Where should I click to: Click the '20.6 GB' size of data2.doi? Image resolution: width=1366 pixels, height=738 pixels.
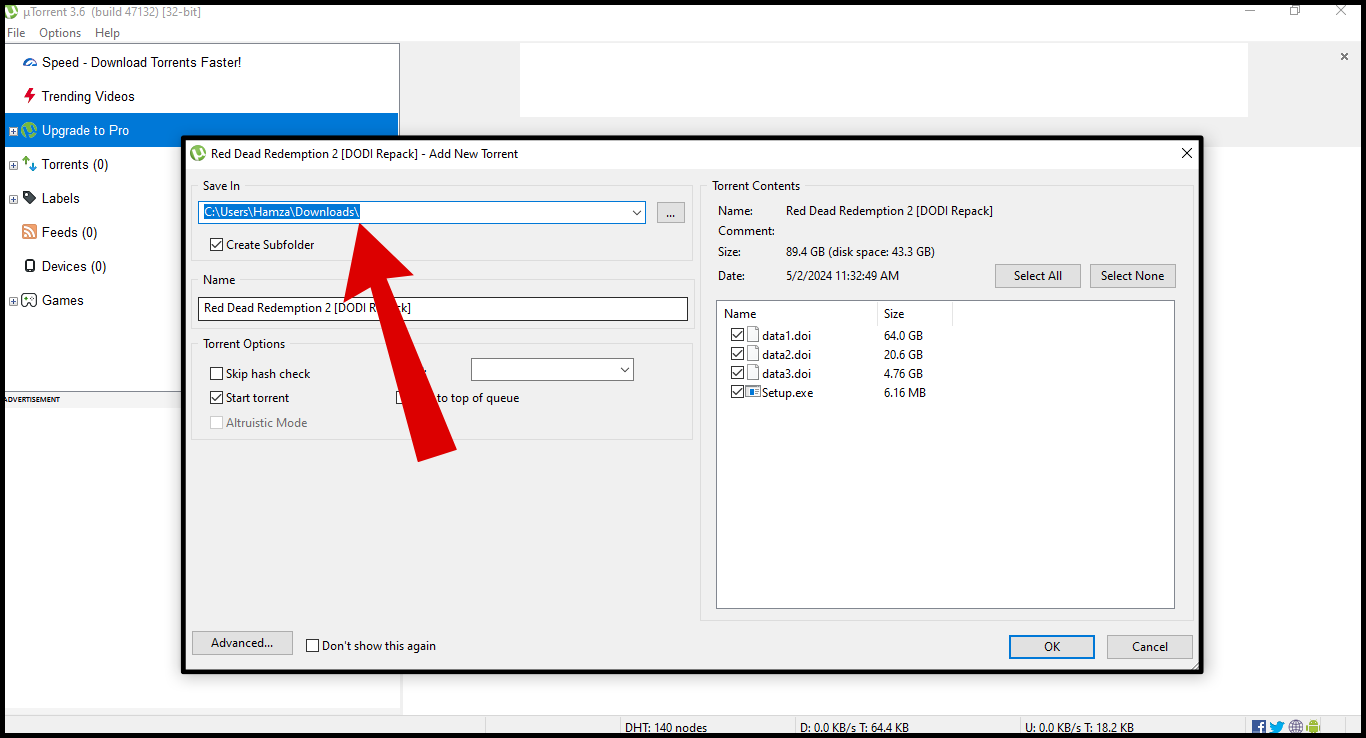pos(903,354)
